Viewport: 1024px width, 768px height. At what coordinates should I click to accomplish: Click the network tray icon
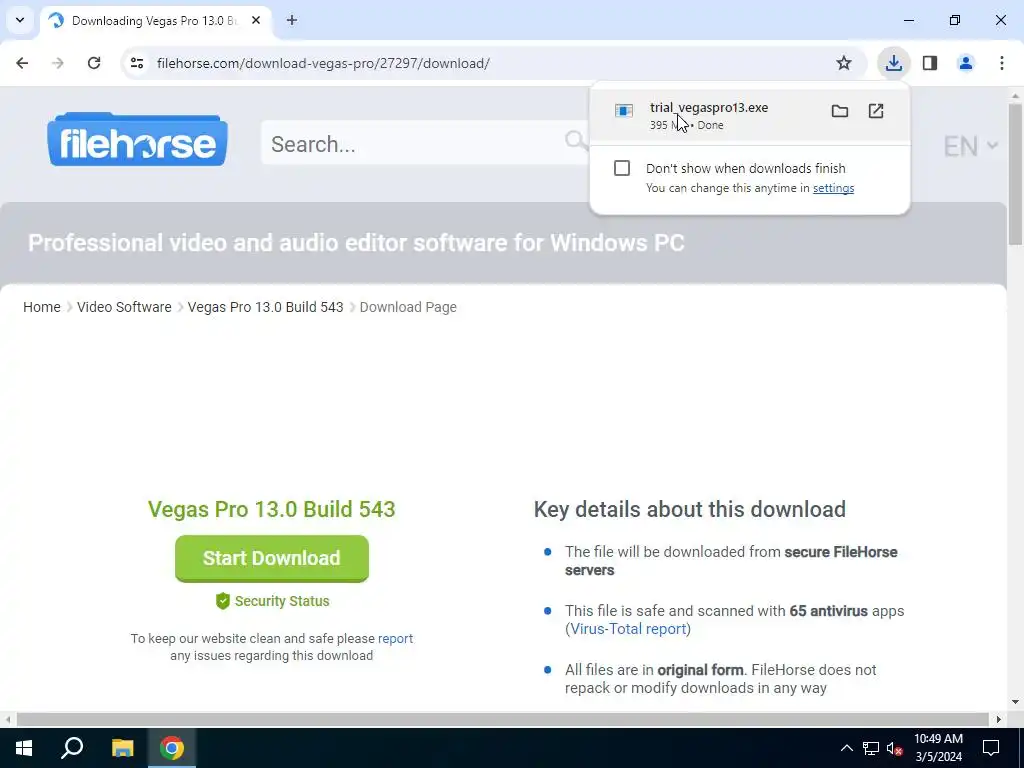[x=871, y=748]
